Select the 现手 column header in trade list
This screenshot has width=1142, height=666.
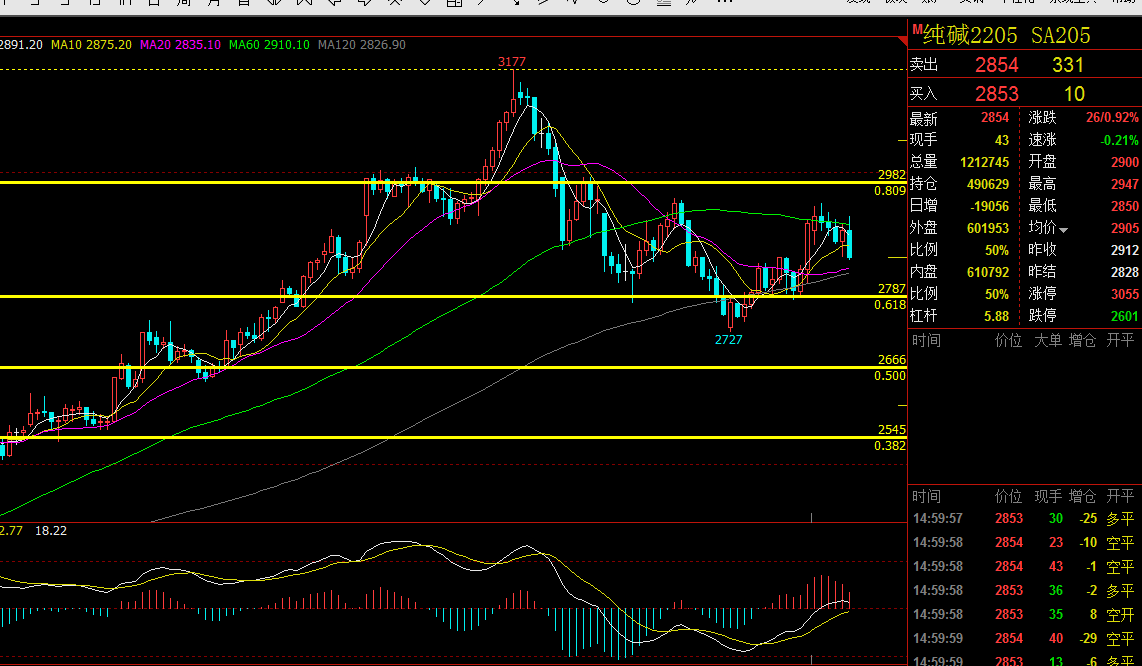(x=1047, y=496)
